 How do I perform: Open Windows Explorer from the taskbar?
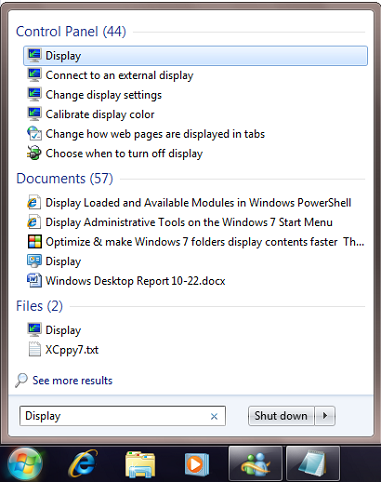tap(140, 464)
